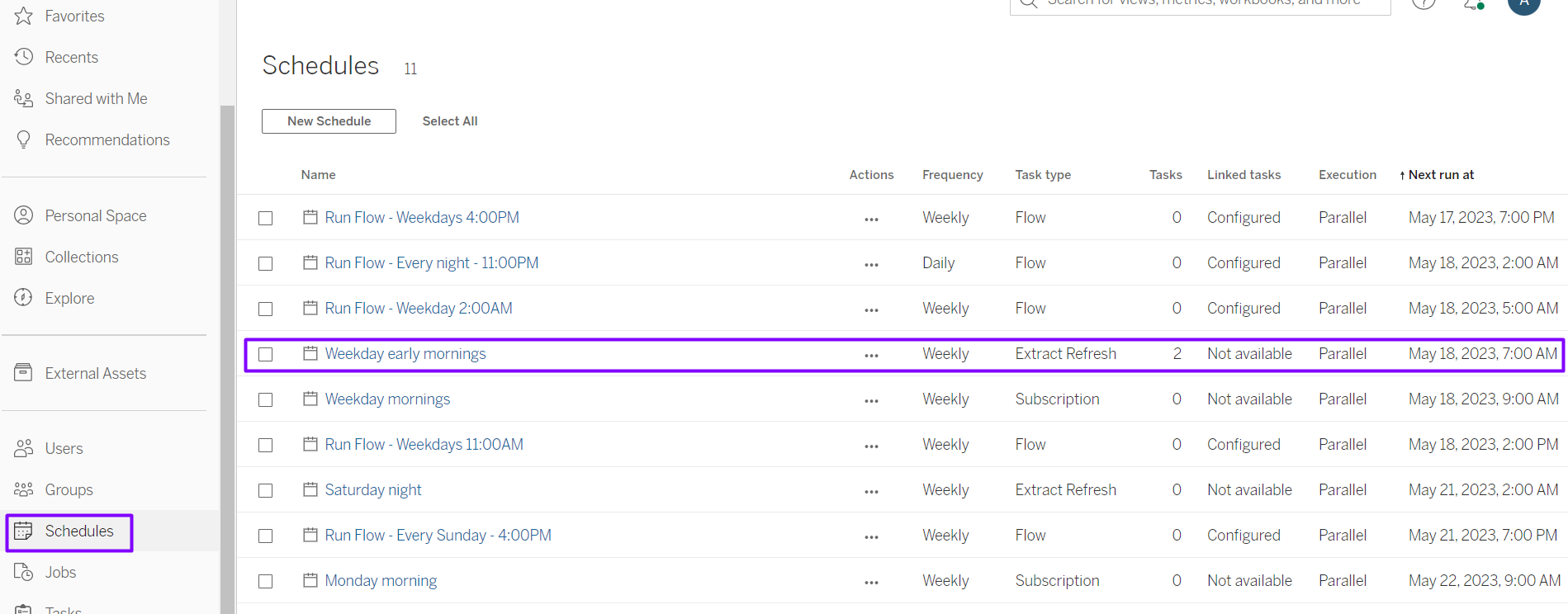This screenshot has width=1568, height=614.
Task: Select checkbox for Saturday night schedule
Action: coord(266,490)
